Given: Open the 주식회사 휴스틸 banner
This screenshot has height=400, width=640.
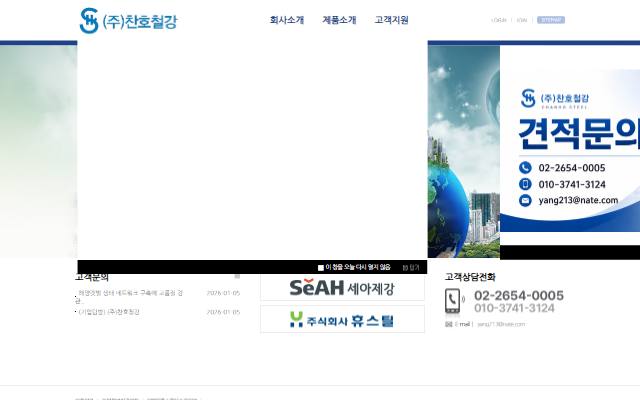Looking at the screenshot, I should [x=342, y=319].
